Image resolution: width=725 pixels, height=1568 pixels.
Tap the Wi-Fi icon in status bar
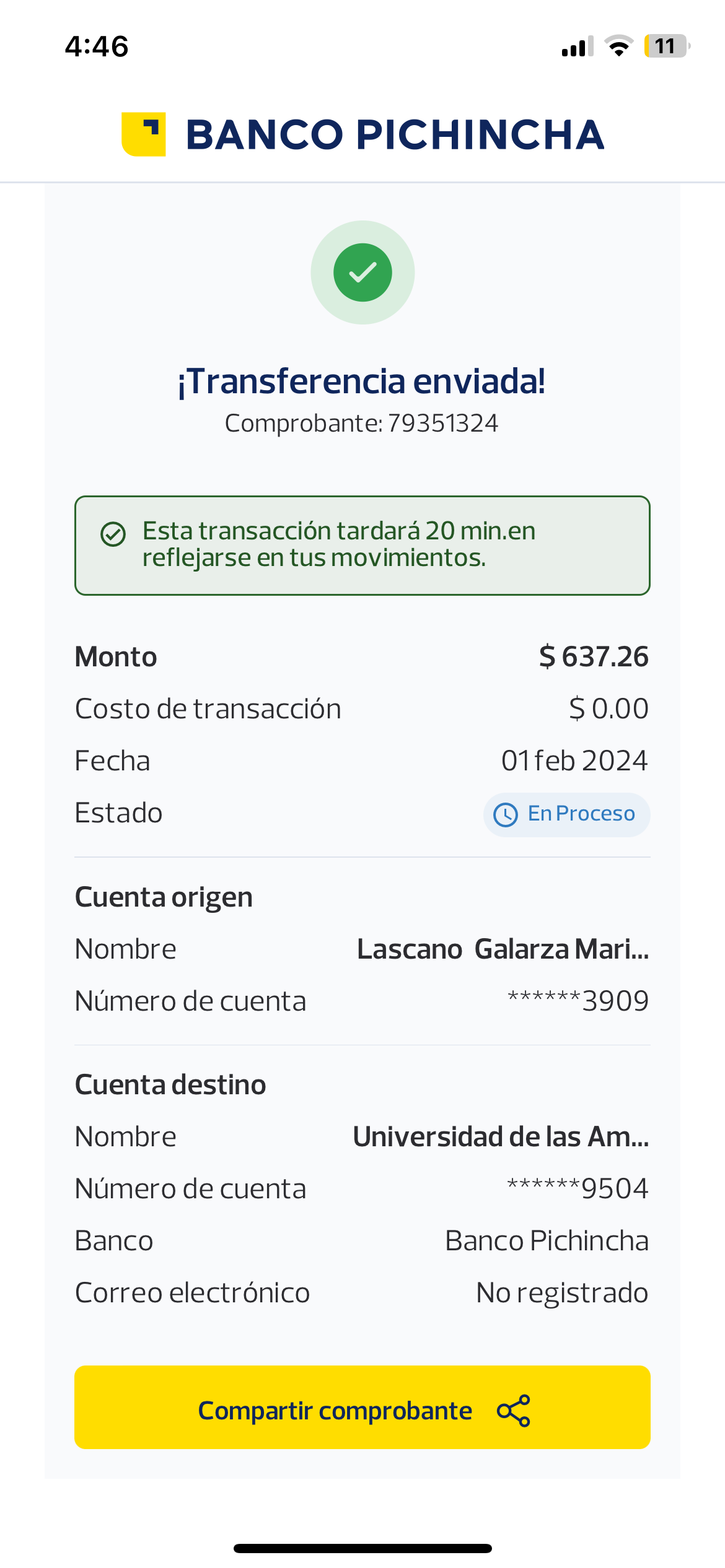[x=618, y=46]
